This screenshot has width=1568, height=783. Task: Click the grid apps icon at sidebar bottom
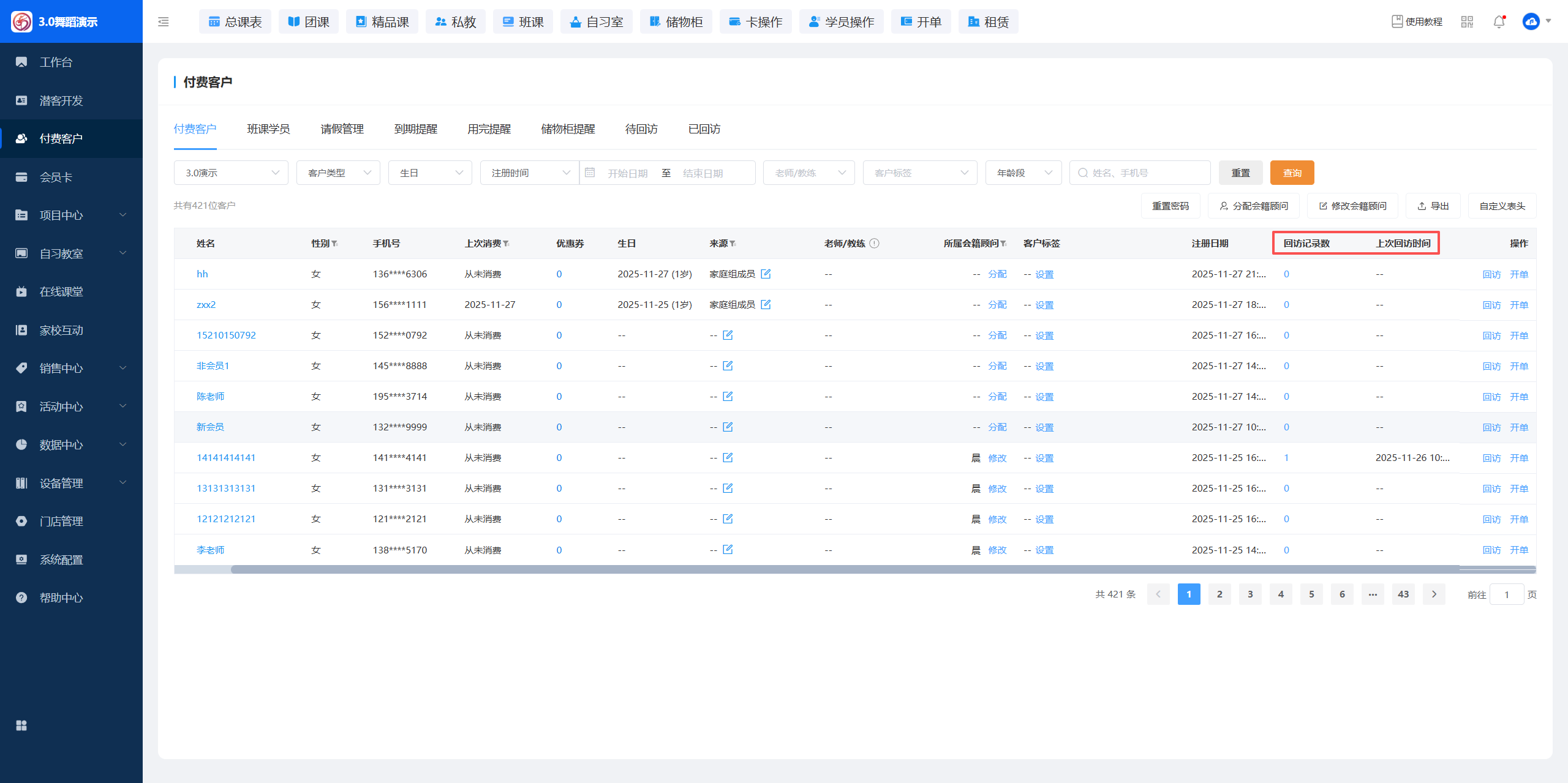21,725
